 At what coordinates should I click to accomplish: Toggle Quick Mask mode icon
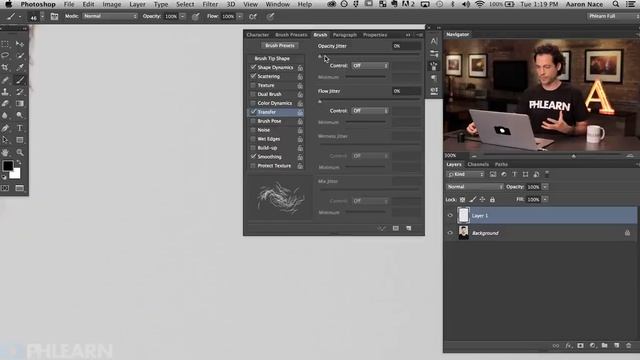pyautogui.click(x=5, y=188)
